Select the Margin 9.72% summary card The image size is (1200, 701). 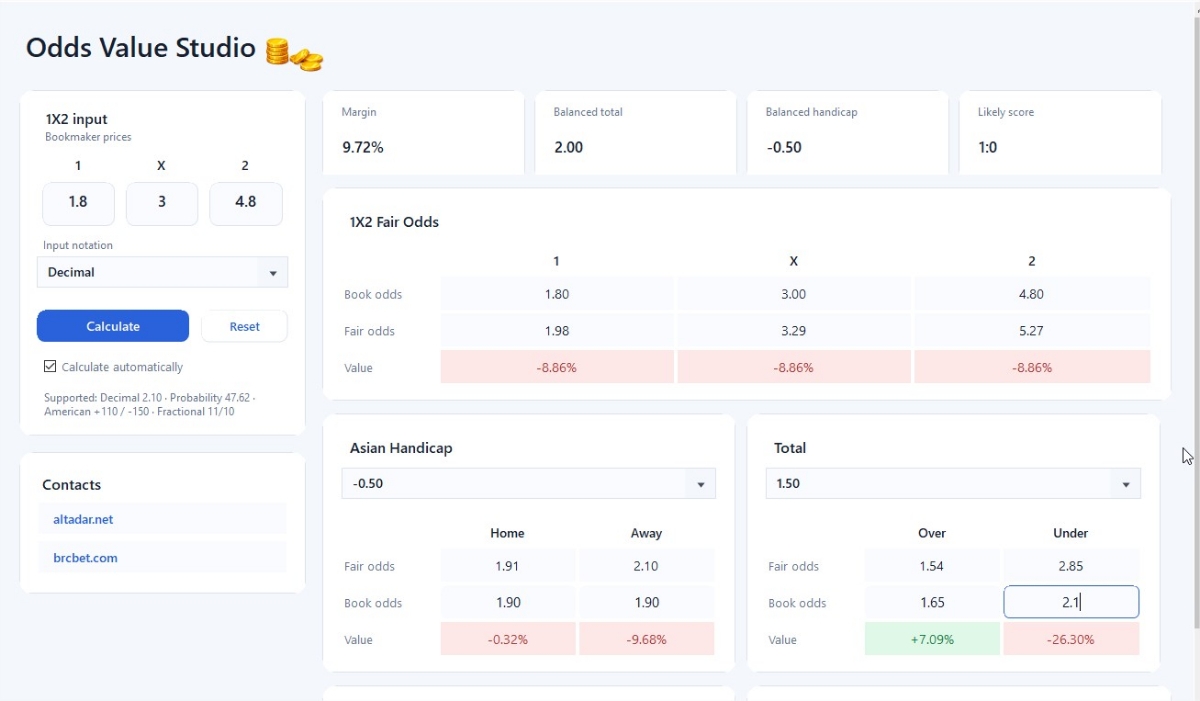(424, 133)
